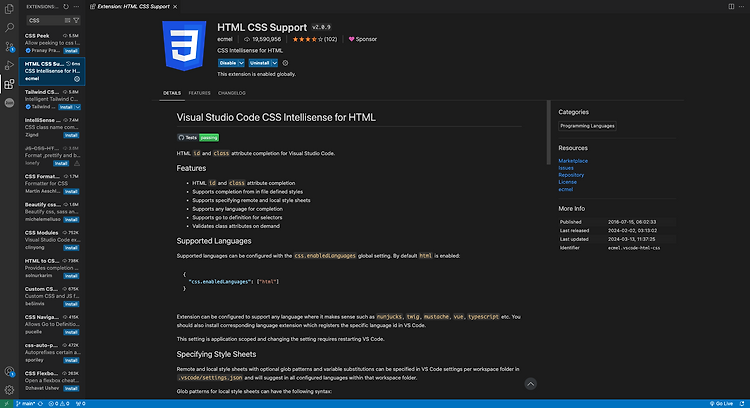The height and width of the screenshot is (408, 750).
Task: Open the Explorer view in activity bar
Action: [9, 9]
